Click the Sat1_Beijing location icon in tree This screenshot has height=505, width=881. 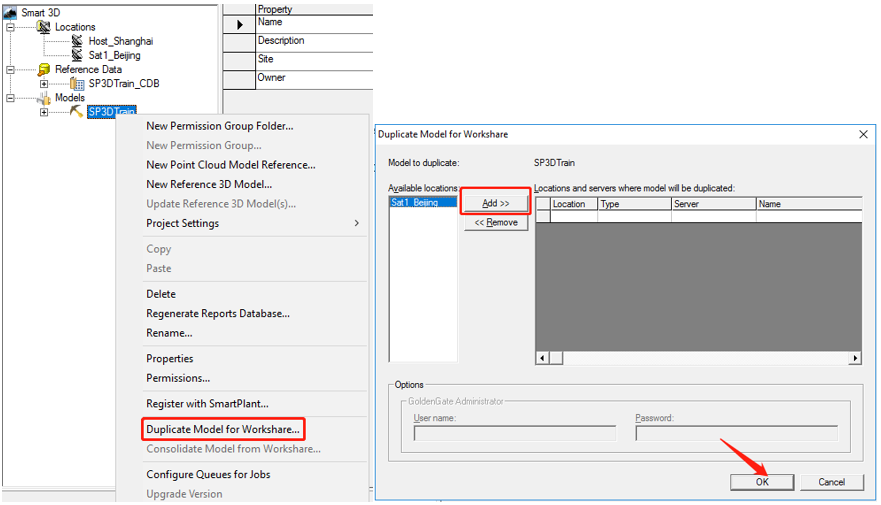78,55
